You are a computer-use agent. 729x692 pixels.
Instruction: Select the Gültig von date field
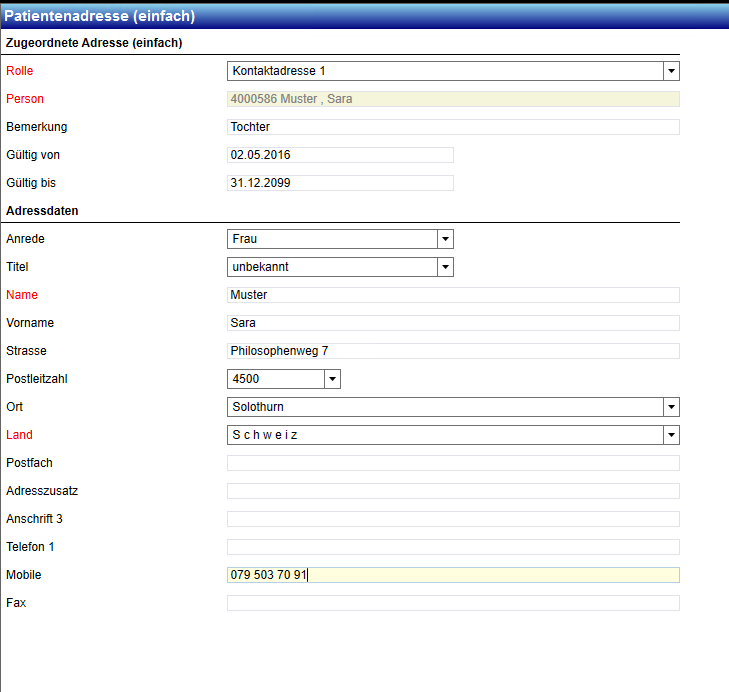[x=340, y=155]
